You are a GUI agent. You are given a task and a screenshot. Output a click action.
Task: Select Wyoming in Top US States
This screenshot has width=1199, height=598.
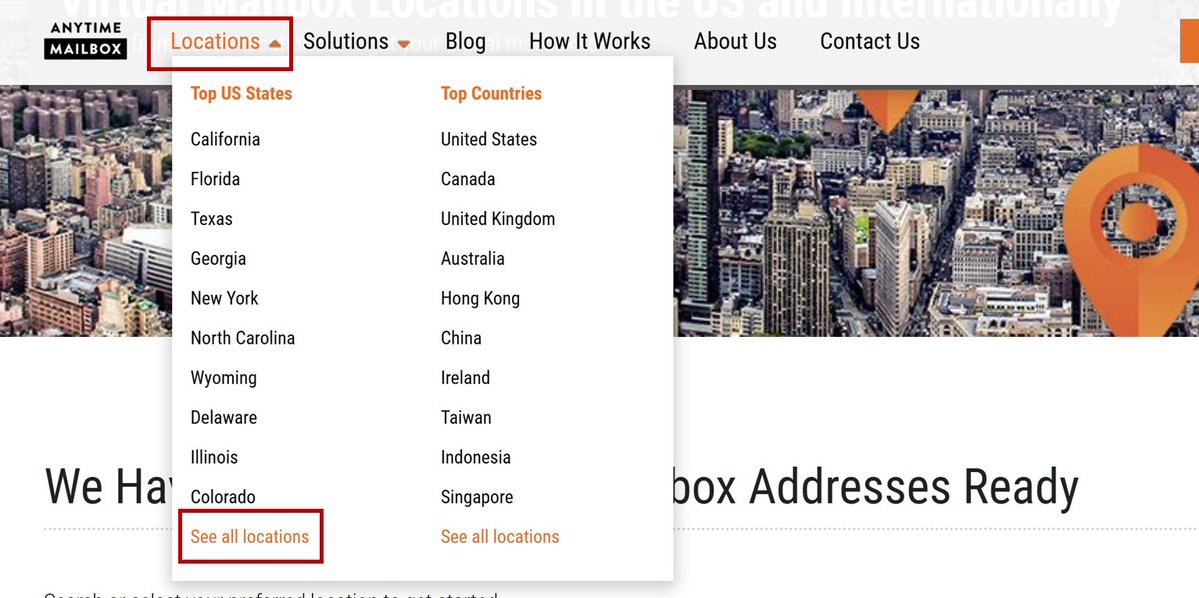click(x=223, y=378)
